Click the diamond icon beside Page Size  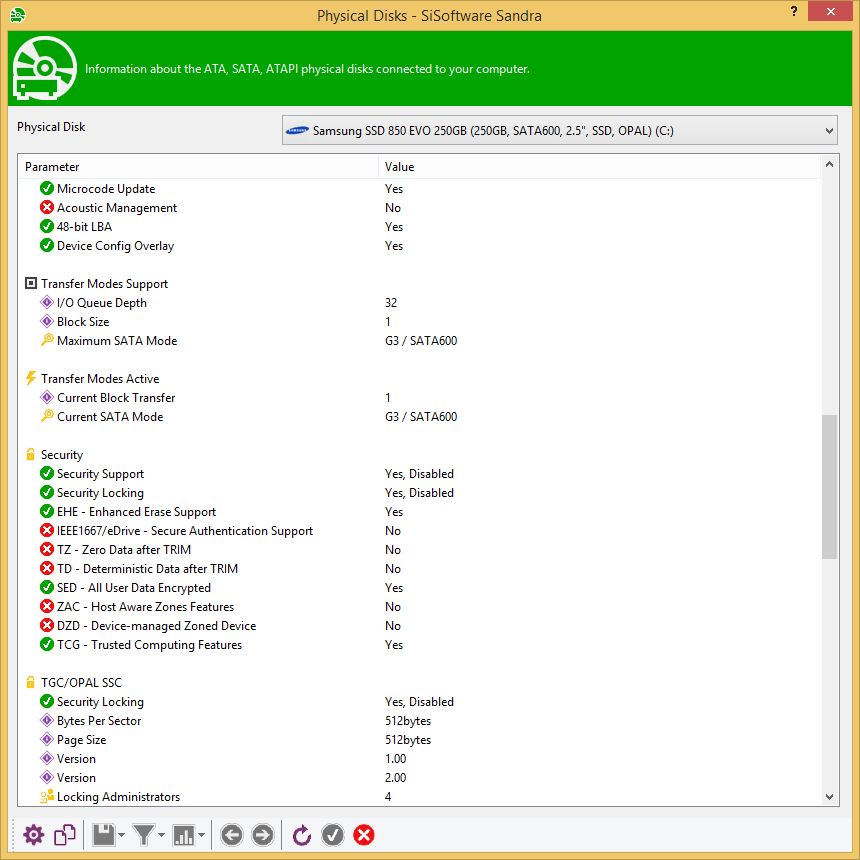point(47,739)
